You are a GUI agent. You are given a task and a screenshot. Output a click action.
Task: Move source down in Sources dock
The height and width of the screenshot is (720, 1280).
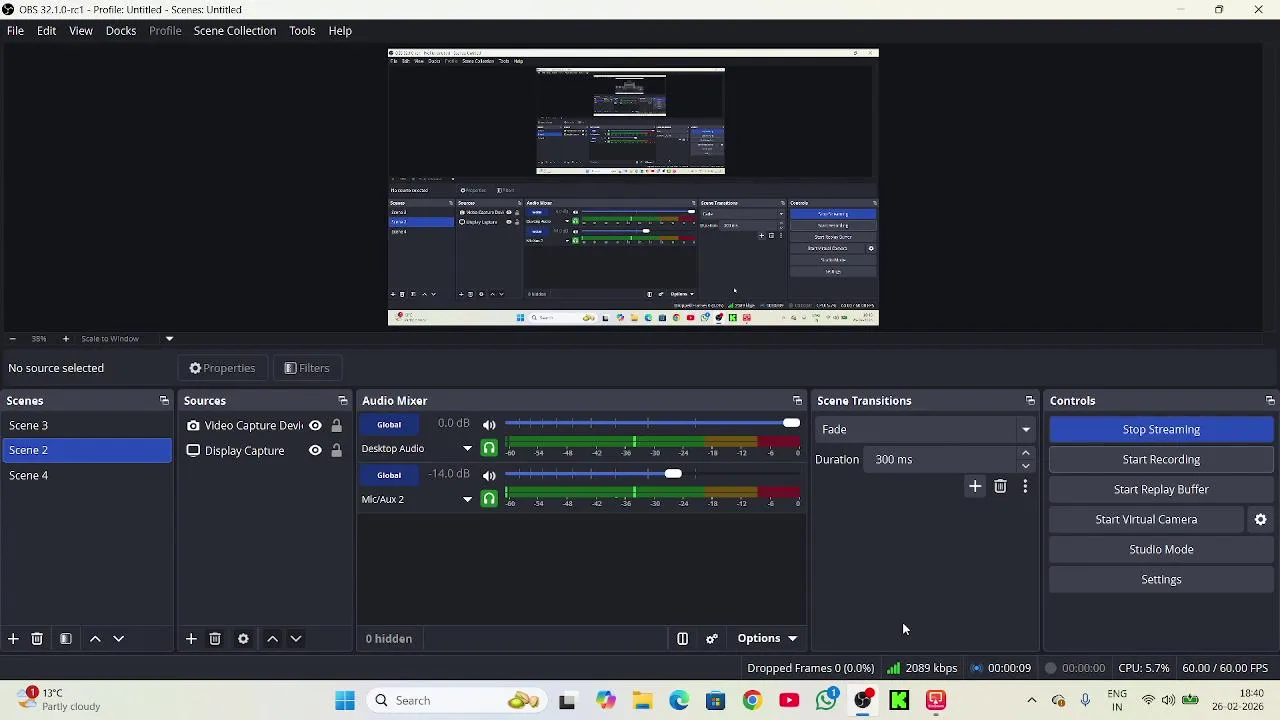(296, 638)
